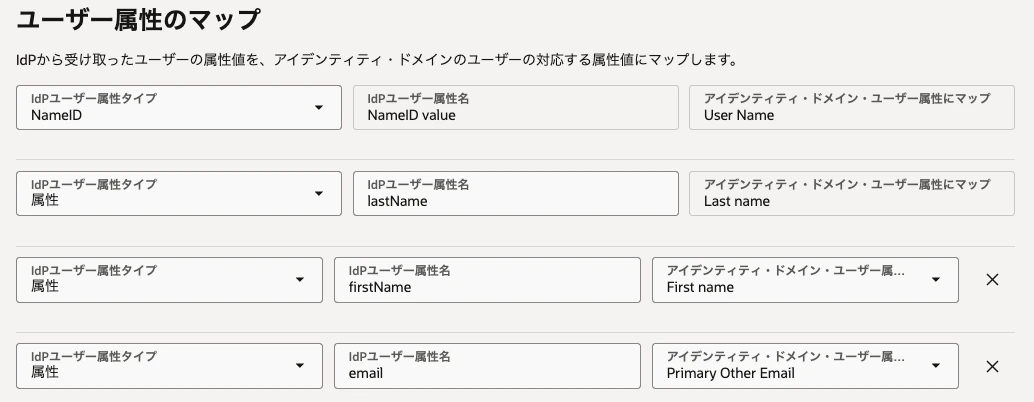Click the caret arrow on Primary Other Email
The image size is (1034, 402).
coord(936,366)
